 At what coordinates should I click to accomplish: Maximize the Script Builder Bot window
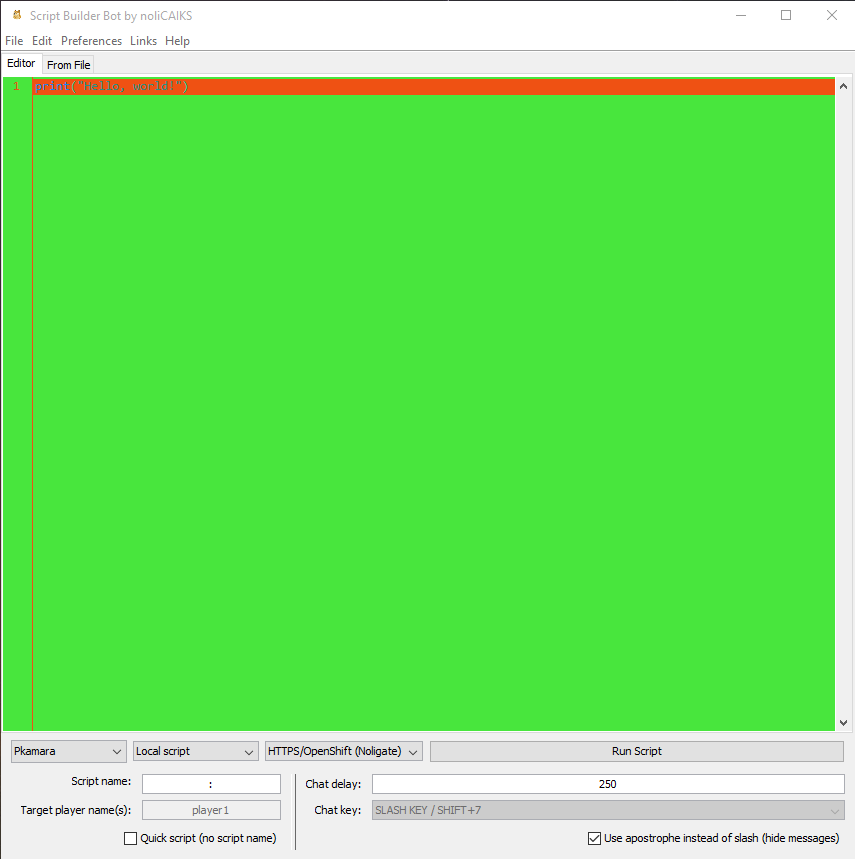click(786, 15)
